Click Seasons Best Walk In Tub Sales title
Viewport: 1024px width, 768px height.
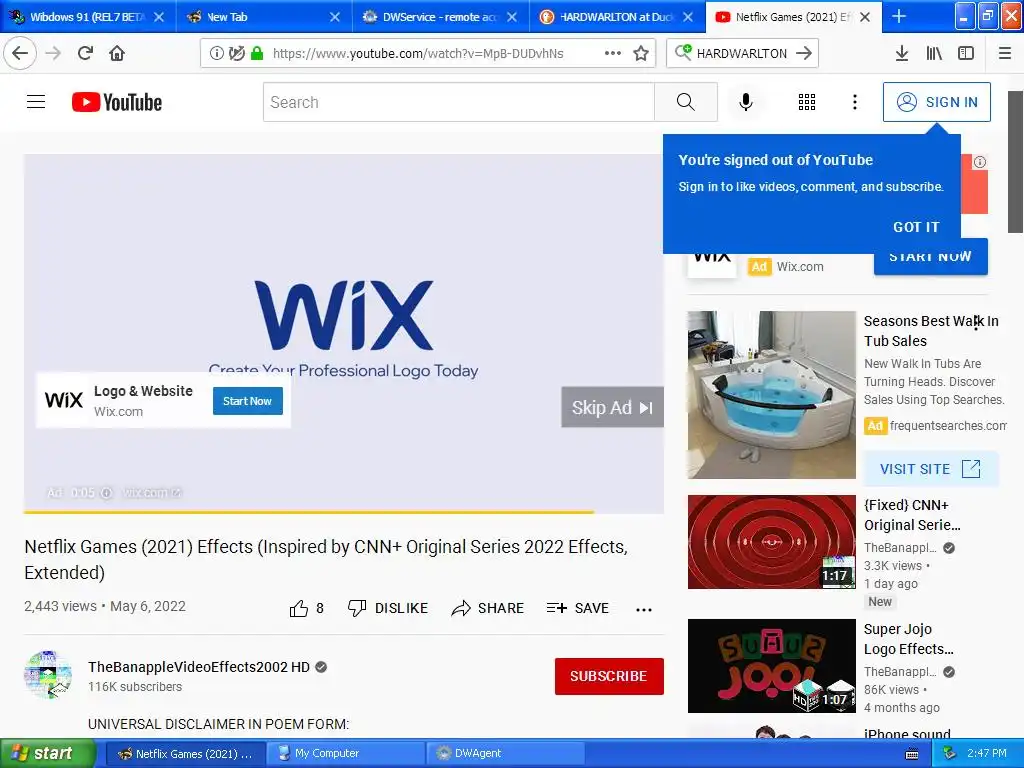click(931, 331)
